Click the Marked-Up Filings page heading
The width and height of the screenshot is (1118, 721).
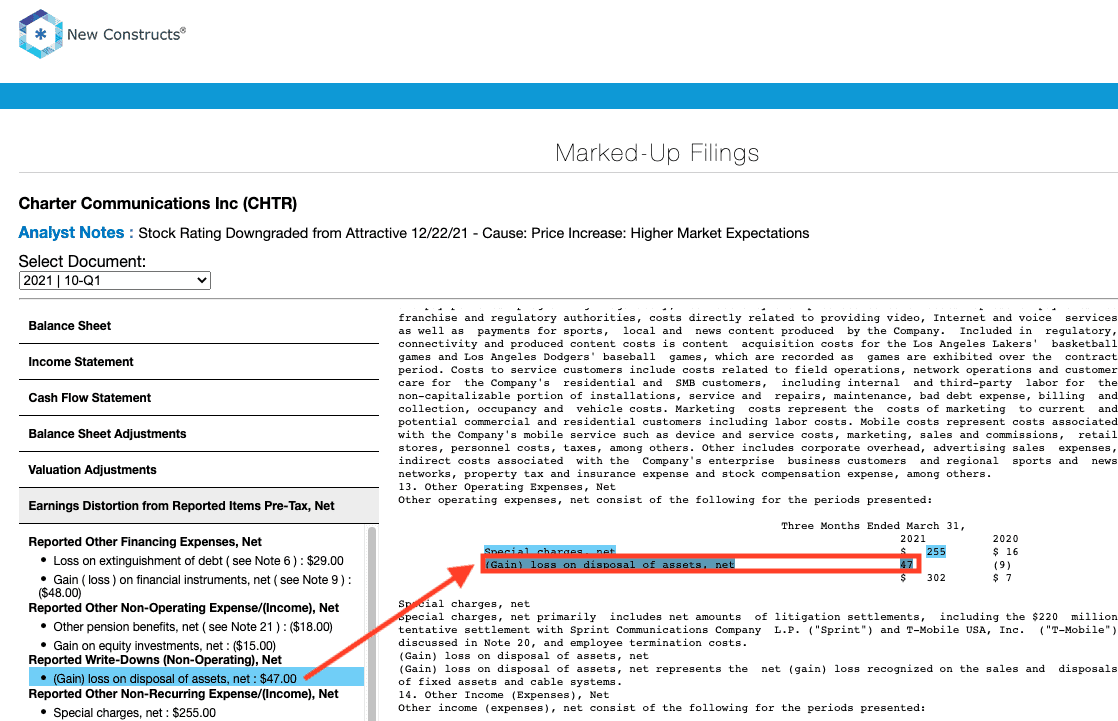(657, 153)
